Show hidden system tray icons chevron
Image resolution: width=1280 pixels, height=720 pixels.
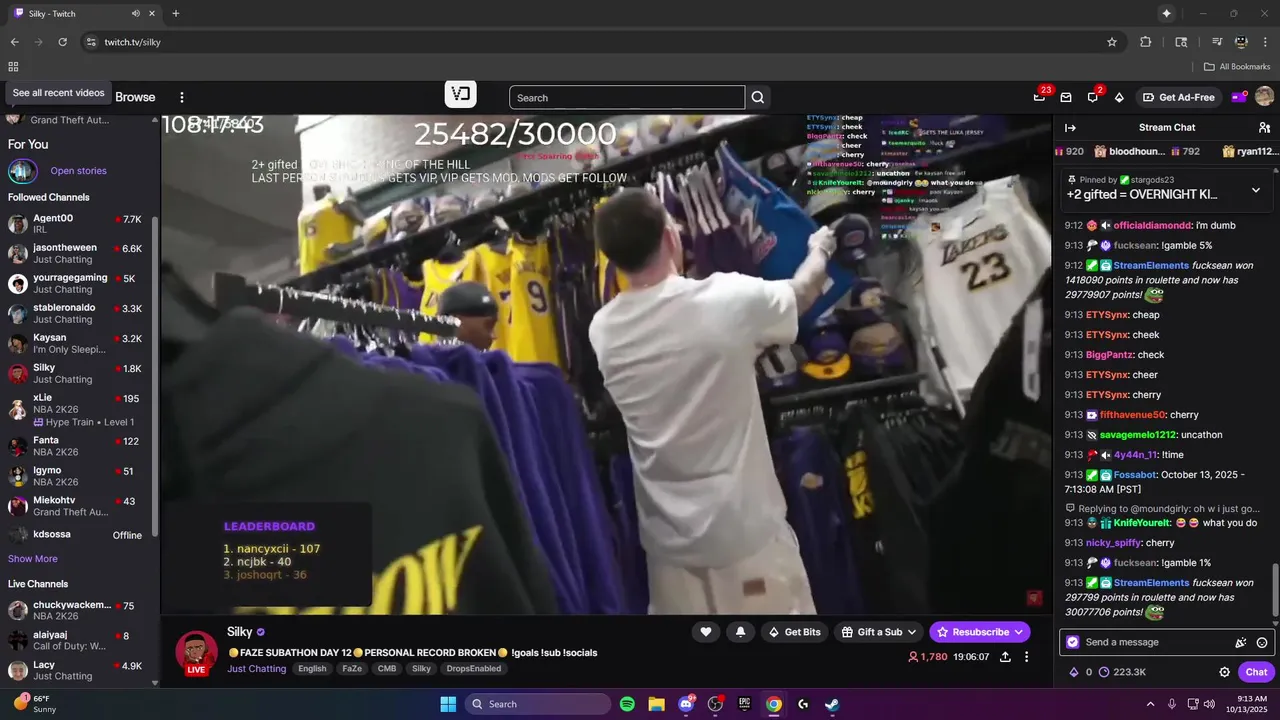(1150, 704)
